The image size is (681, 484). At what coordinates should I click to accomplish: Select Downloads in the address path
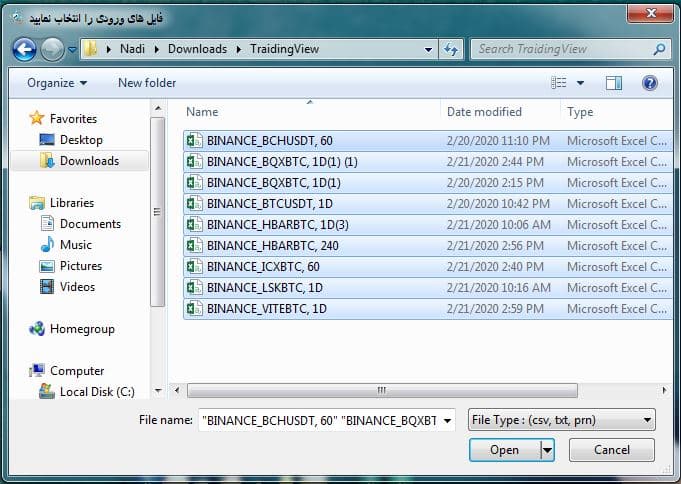point(197,49)
